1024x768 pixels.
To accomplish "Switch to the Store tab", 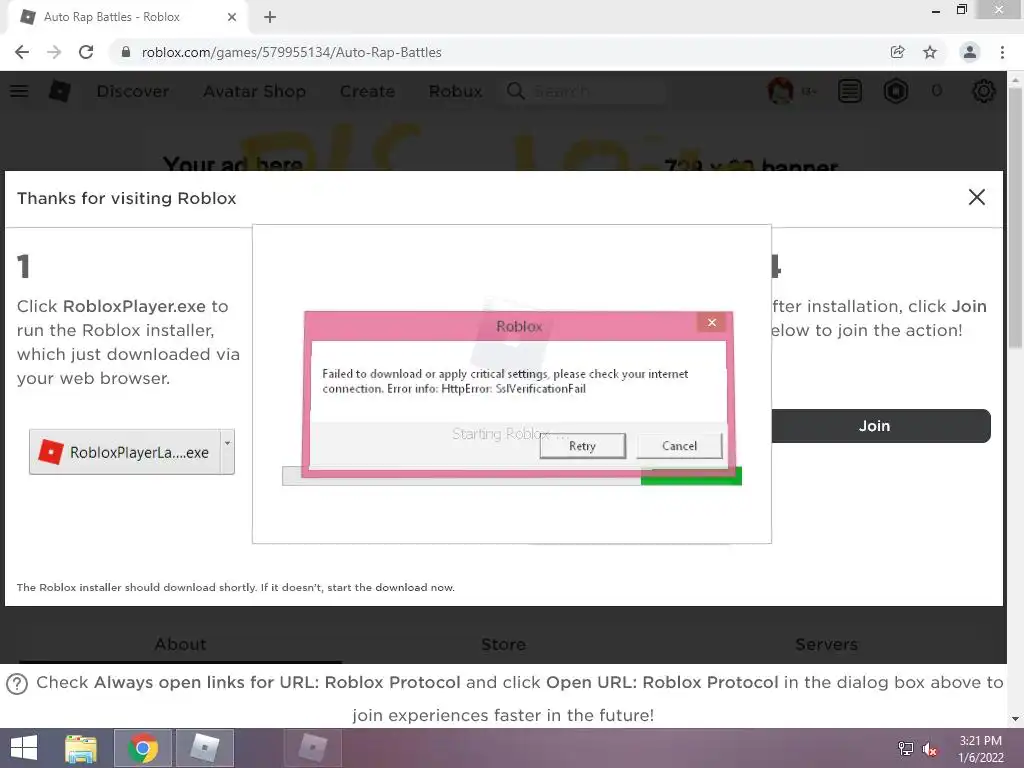I will [504, 645].
